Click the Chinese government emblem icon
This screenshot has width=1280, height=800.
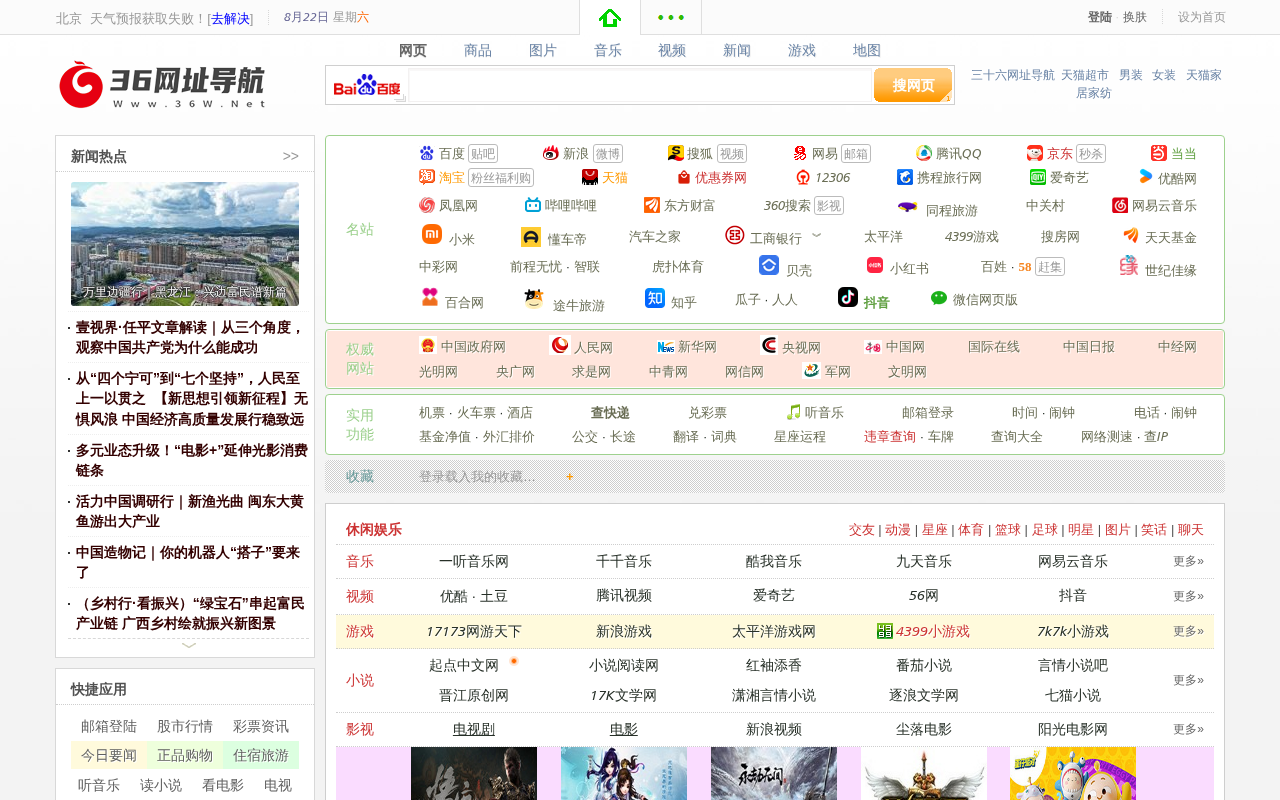click(428, 346)
